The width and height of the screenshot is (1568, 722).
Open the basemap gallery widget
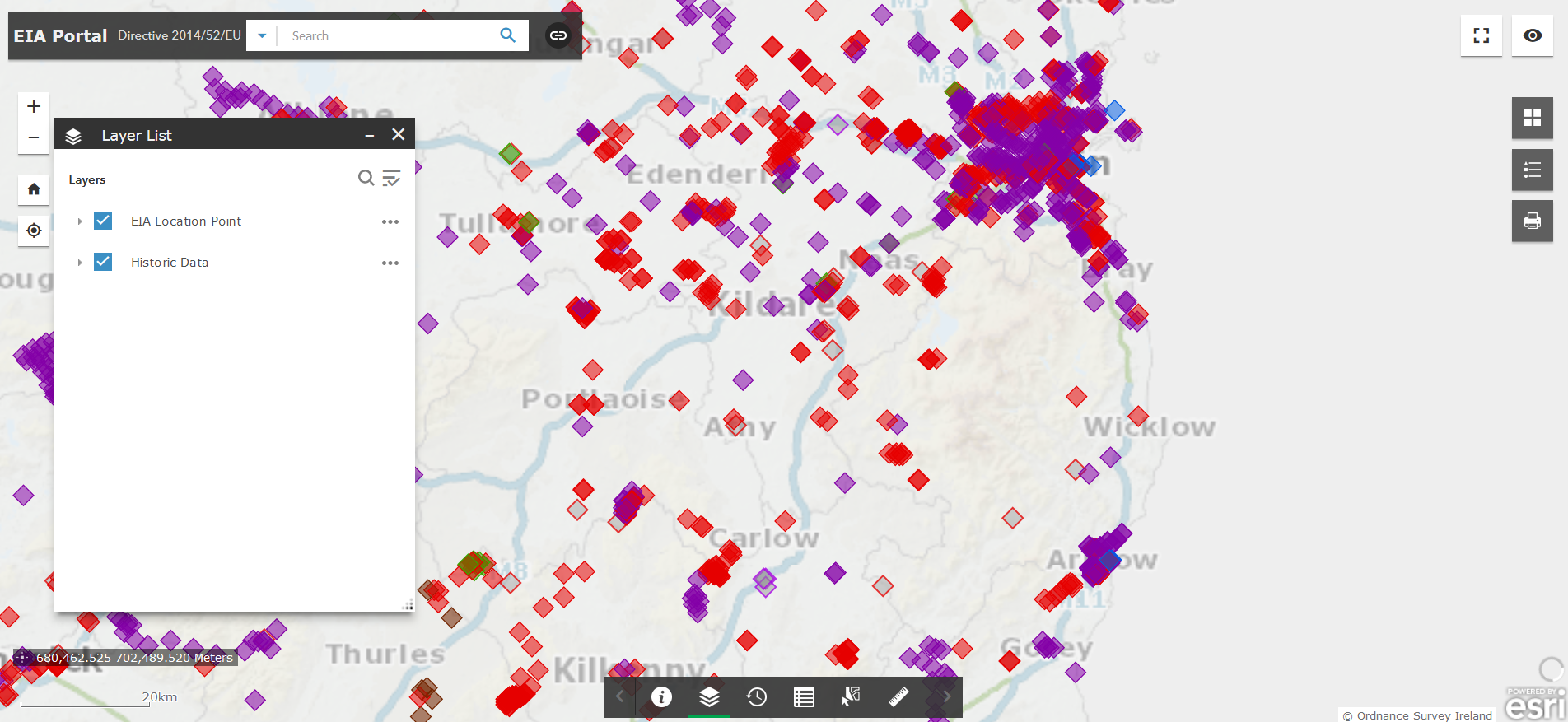click(x=1533, y=118)
